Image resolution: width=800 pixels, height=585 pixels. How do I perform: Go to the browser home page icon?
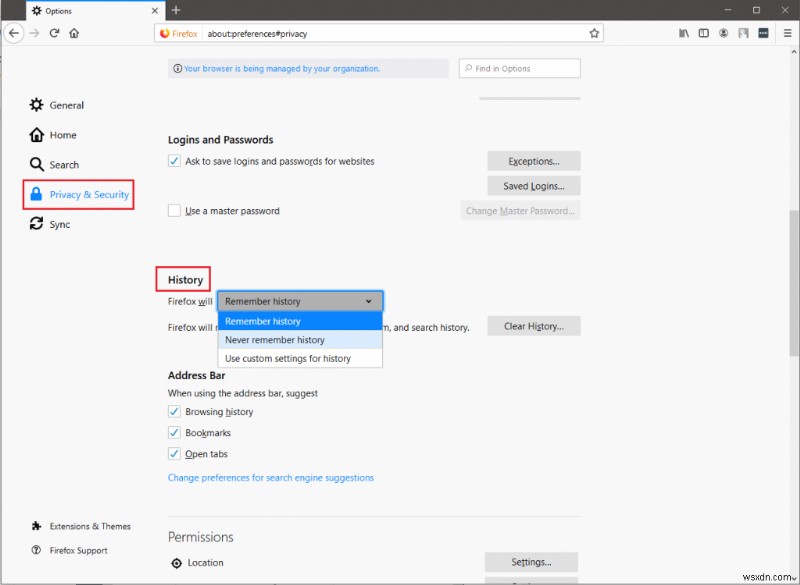[74, 33]
